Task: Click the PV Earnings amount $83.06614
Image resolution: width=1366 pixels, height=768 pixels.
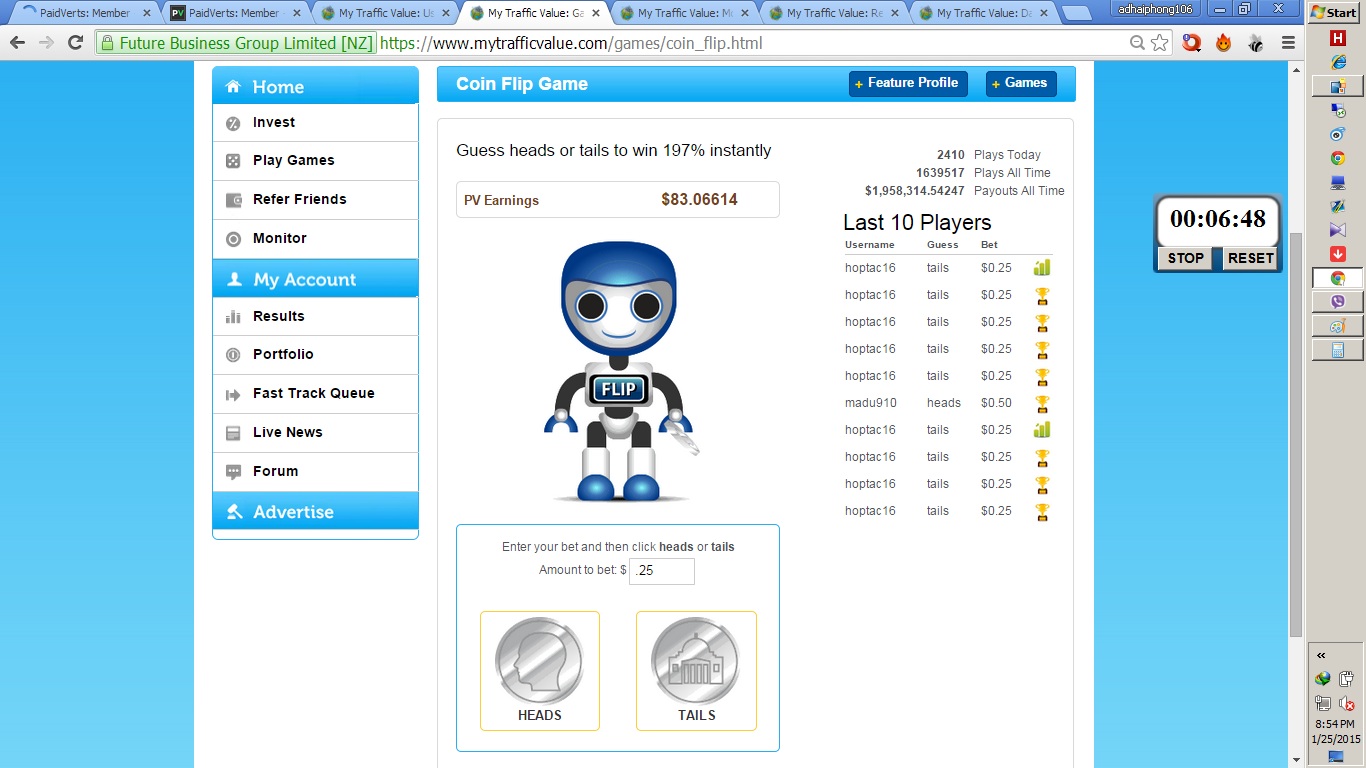Action: pos(699,200)
